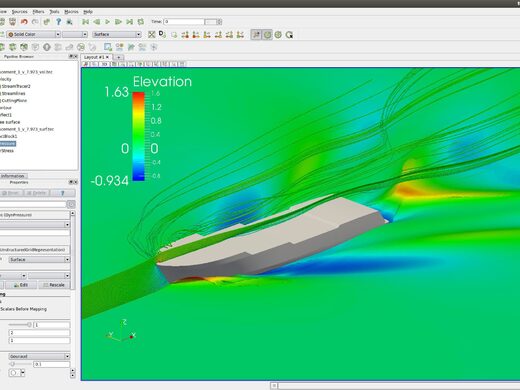Toggle advanced properties gear button
The image size is (520, 390).
(x=71, y=204)
